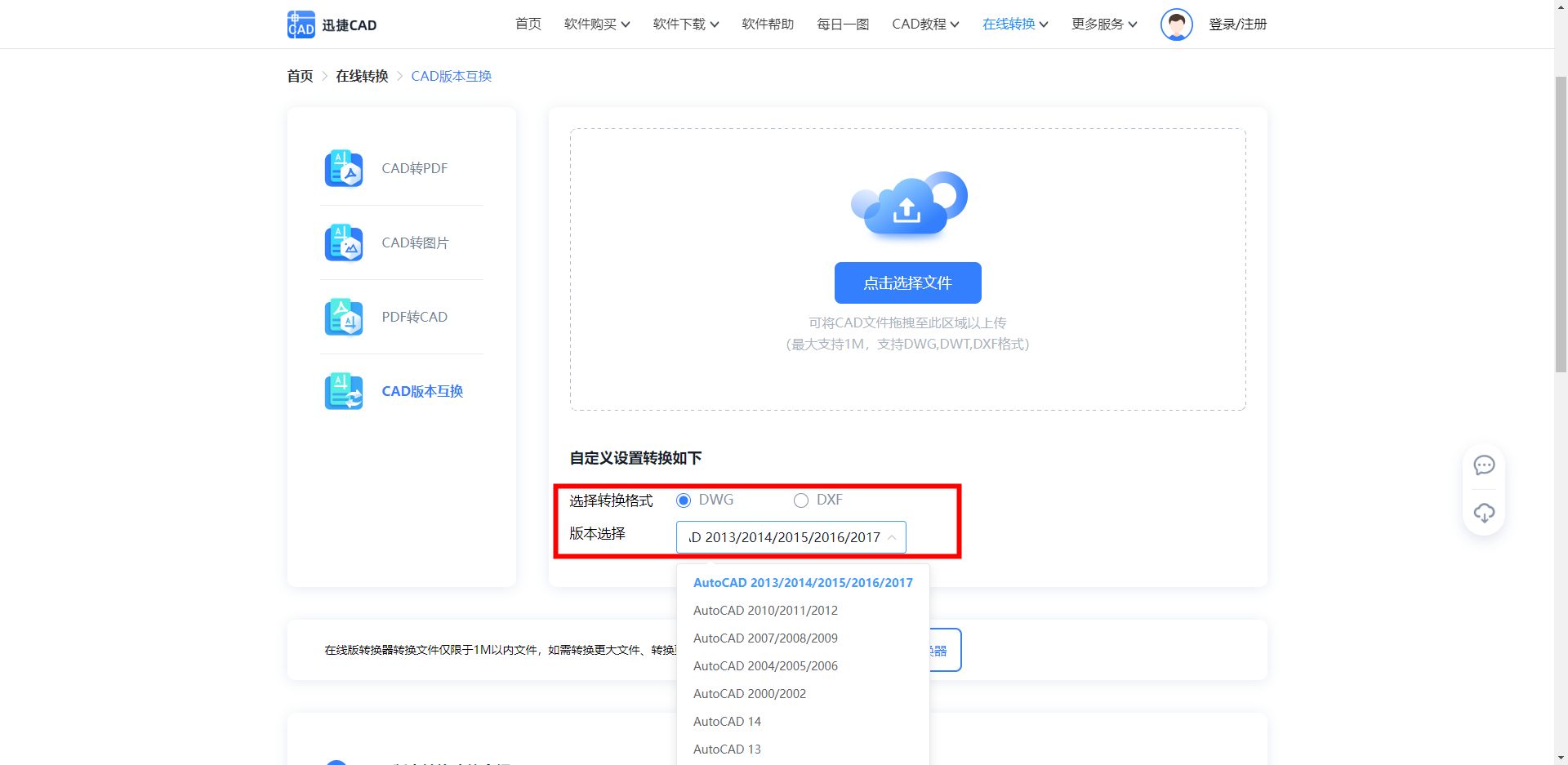Screen dimensions: 1568x765
Task: Expand the 在线转换 menu
Action: (x=1015, y=24)
